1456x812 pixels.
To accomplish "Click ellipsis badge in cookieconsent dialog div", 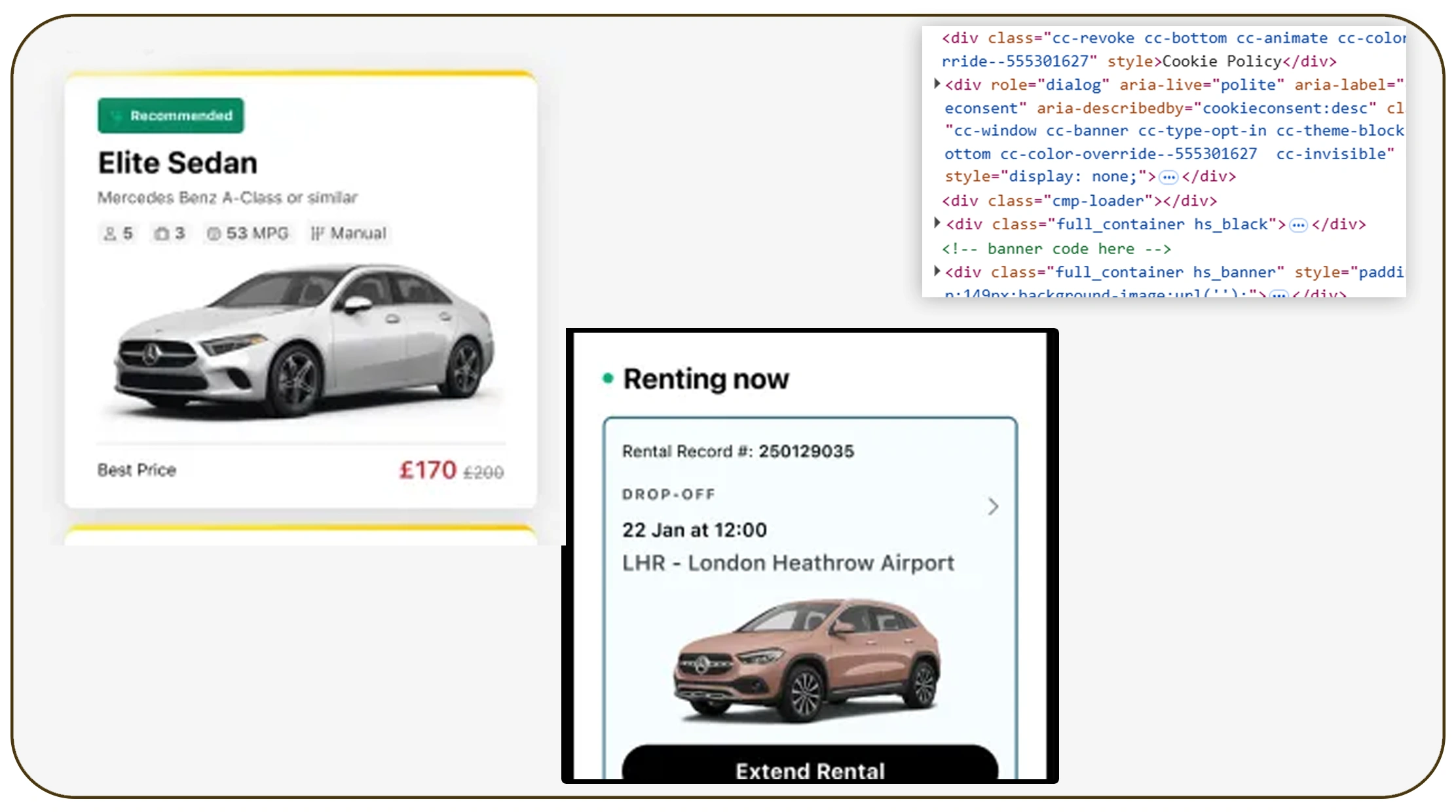I will coord(1168,177).
